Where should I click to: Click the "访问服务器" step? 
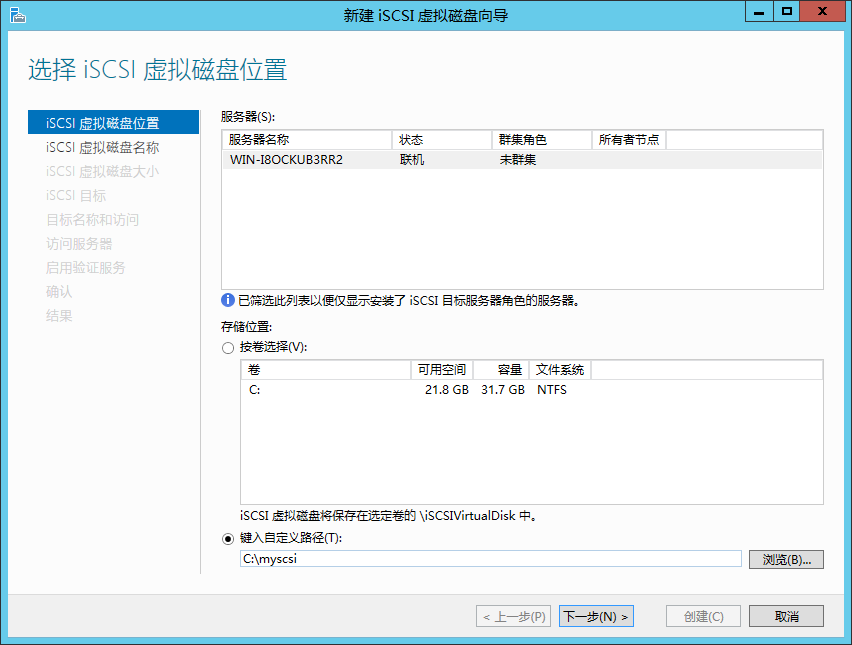(79, 243)
